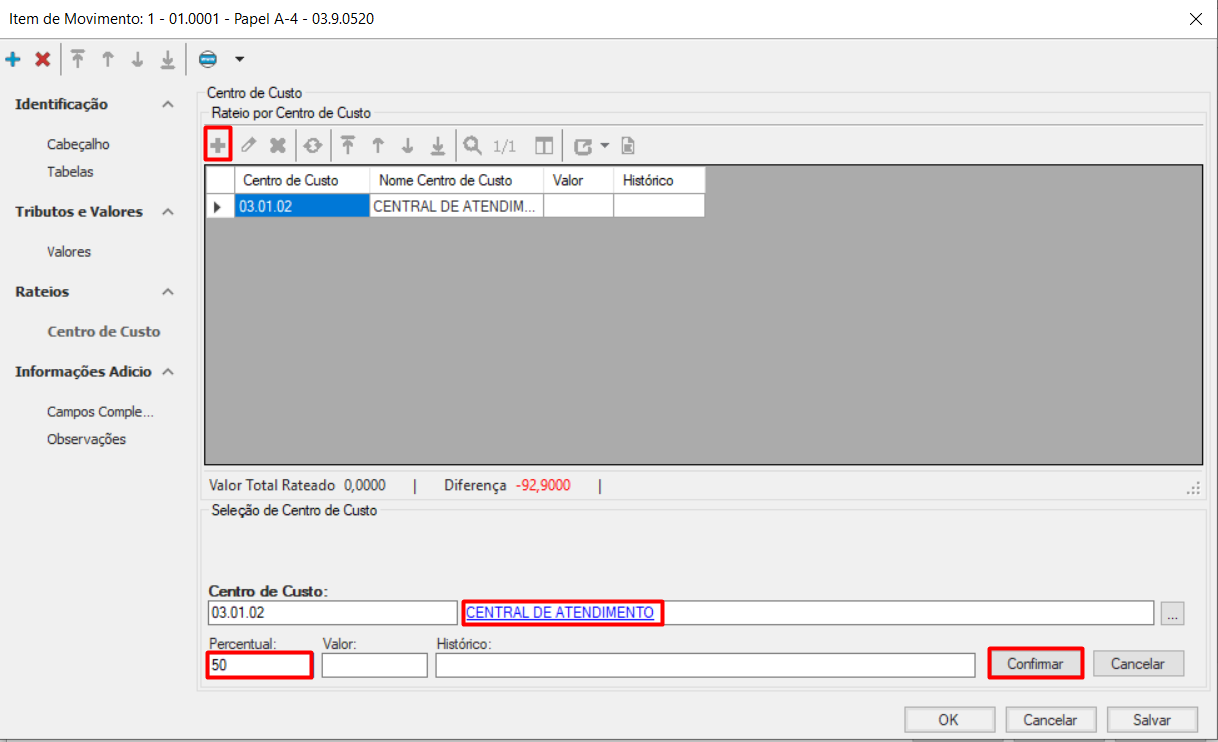Viewport: 1218px width, 742px height.
Task: Click the blue globe icon in top toolbar
Action: pos(208,60)
